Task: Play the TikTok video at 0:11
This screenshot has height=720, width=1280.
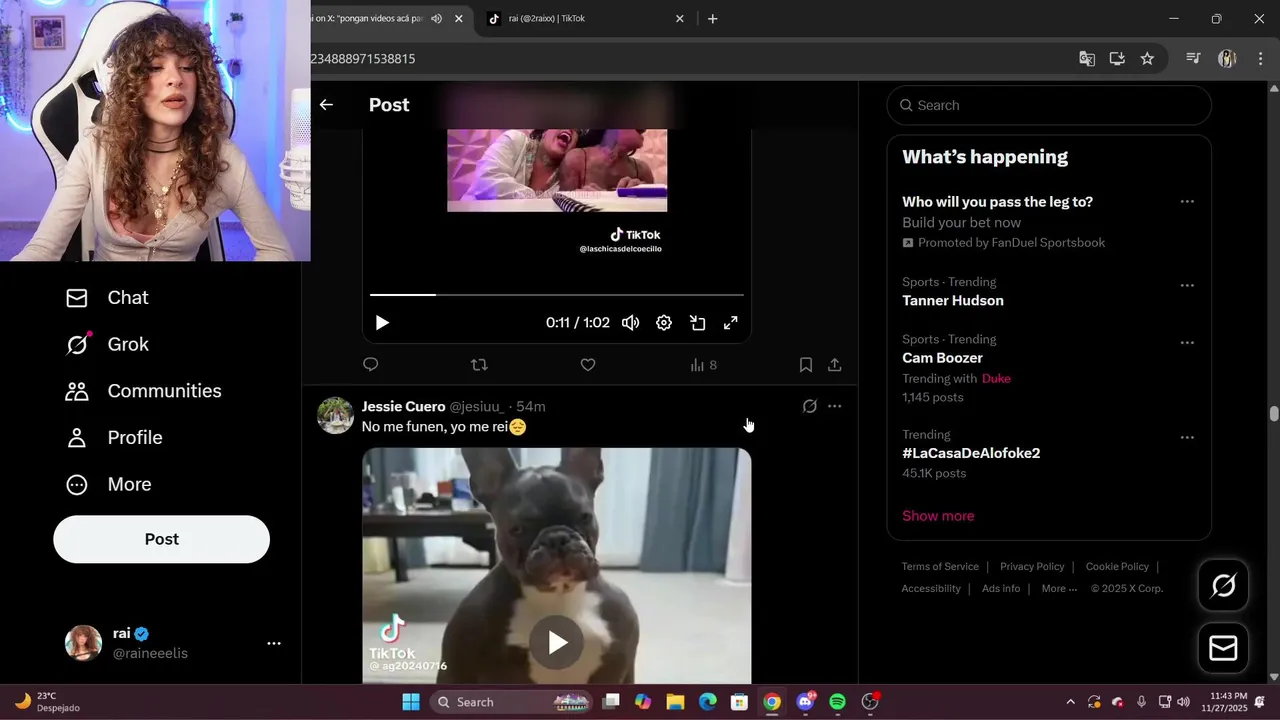Action: point(382,323)
